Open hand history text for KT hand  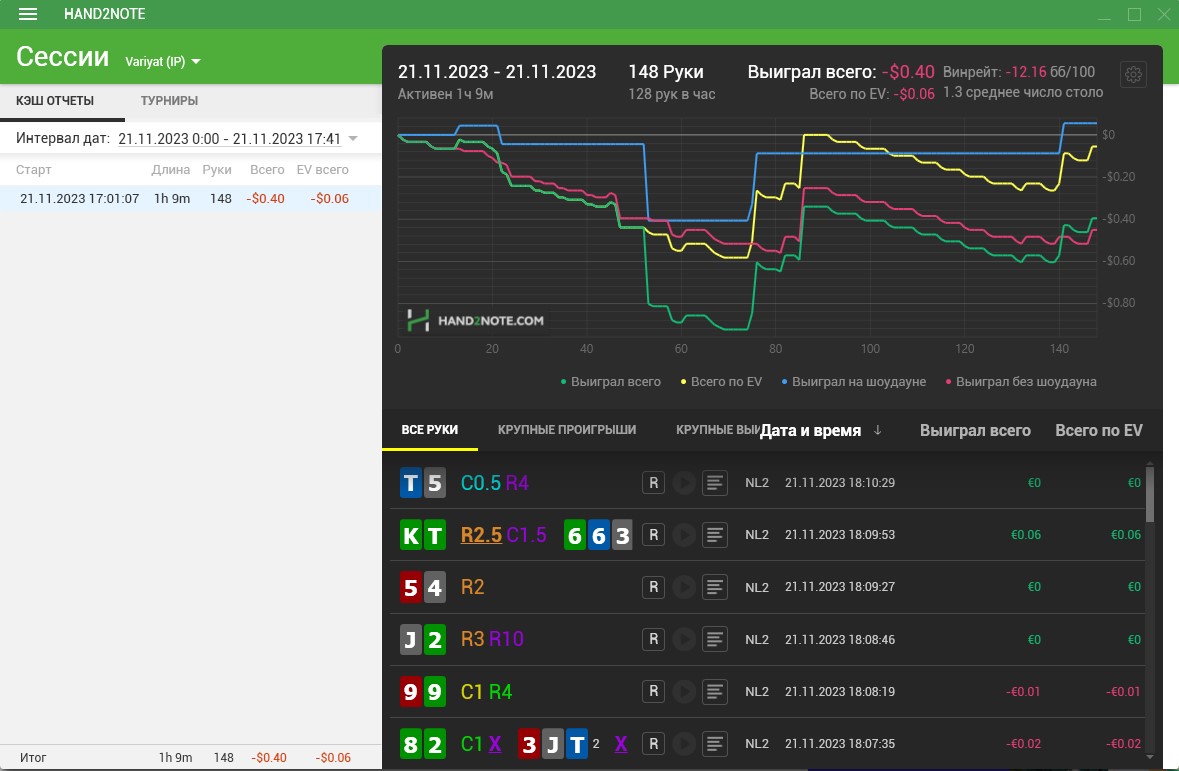714,535
